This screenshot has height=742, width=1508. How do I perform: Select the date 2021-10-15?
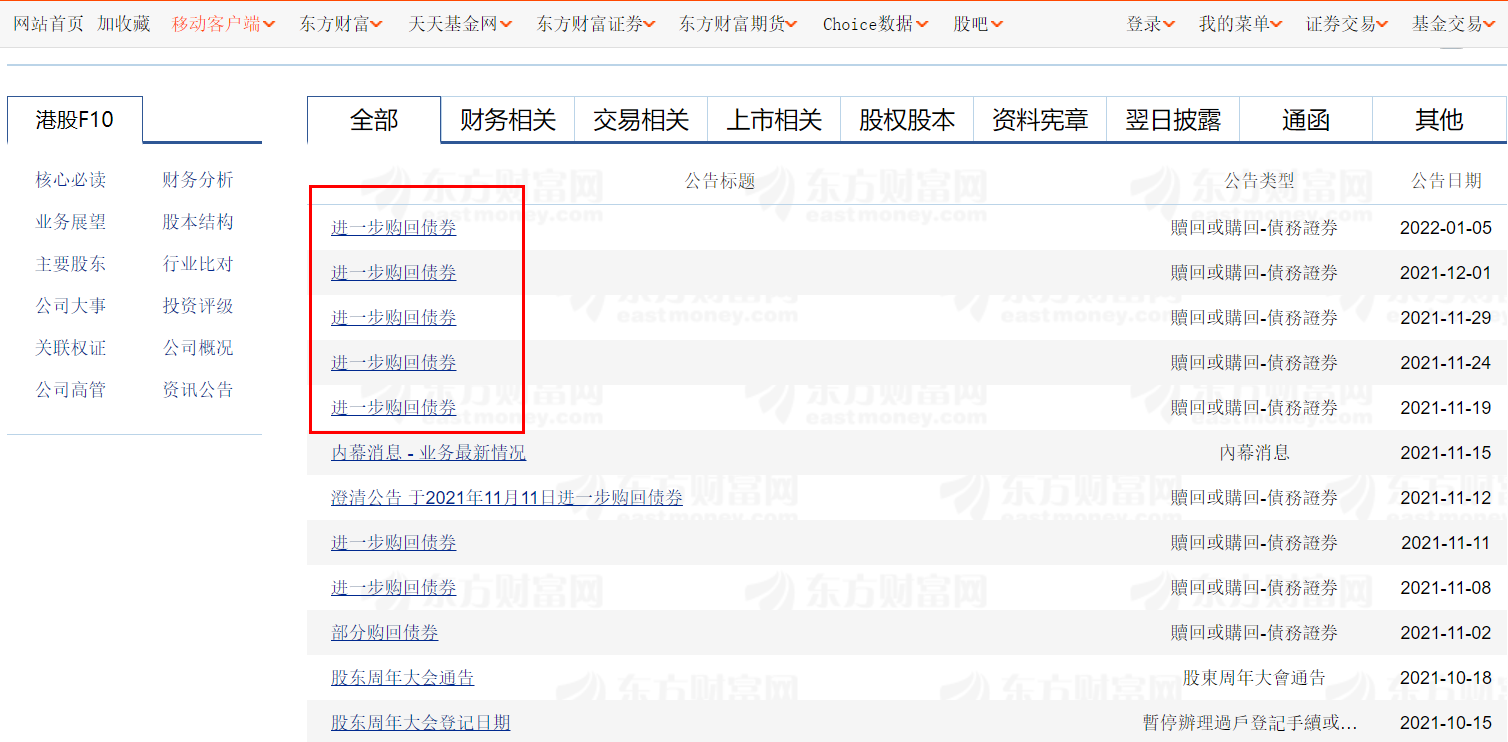(1446, 723)
